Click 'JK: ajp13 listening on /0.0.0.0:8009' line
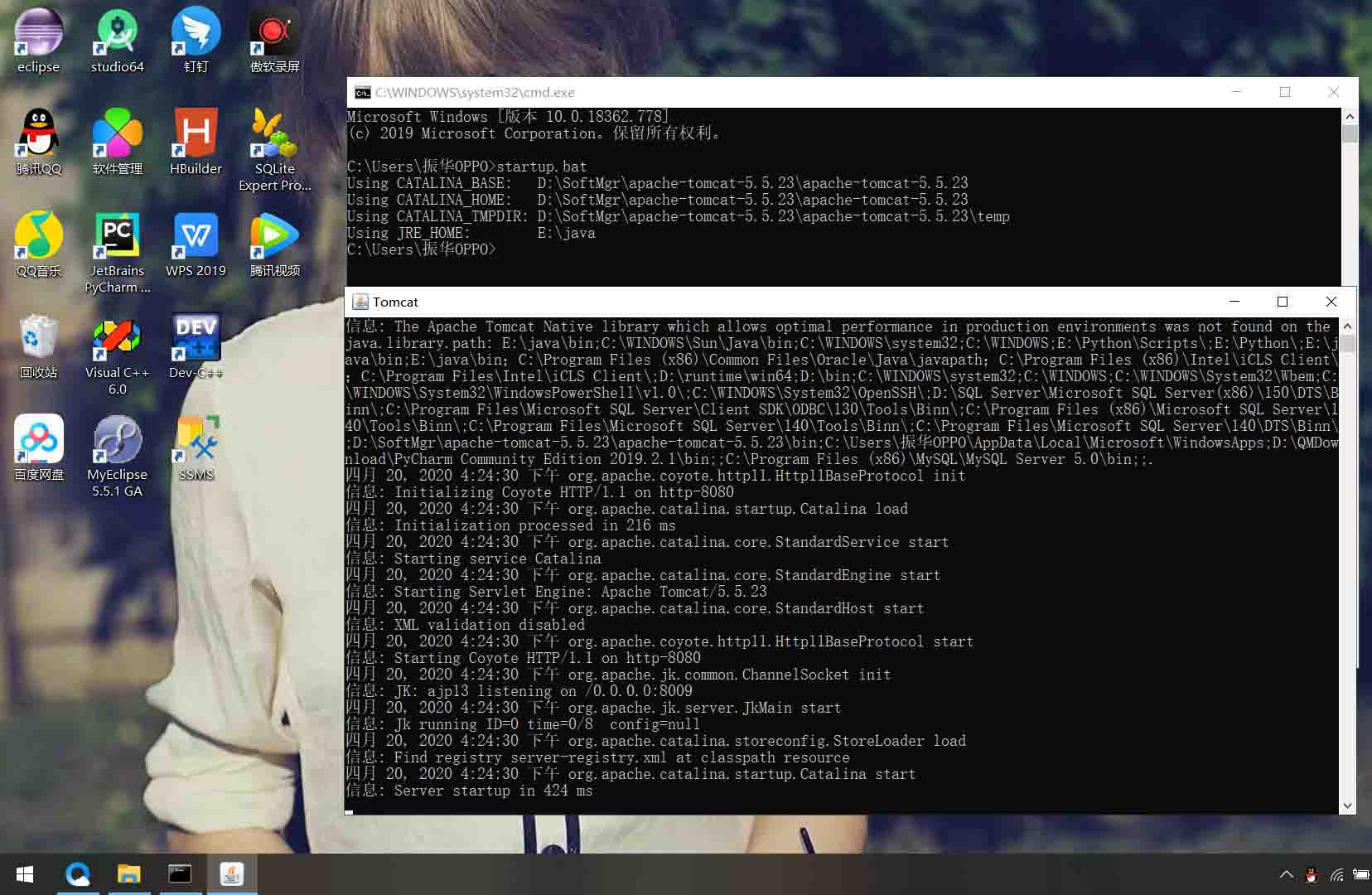Screen dimensions: 1372x895 coord(519,691)
